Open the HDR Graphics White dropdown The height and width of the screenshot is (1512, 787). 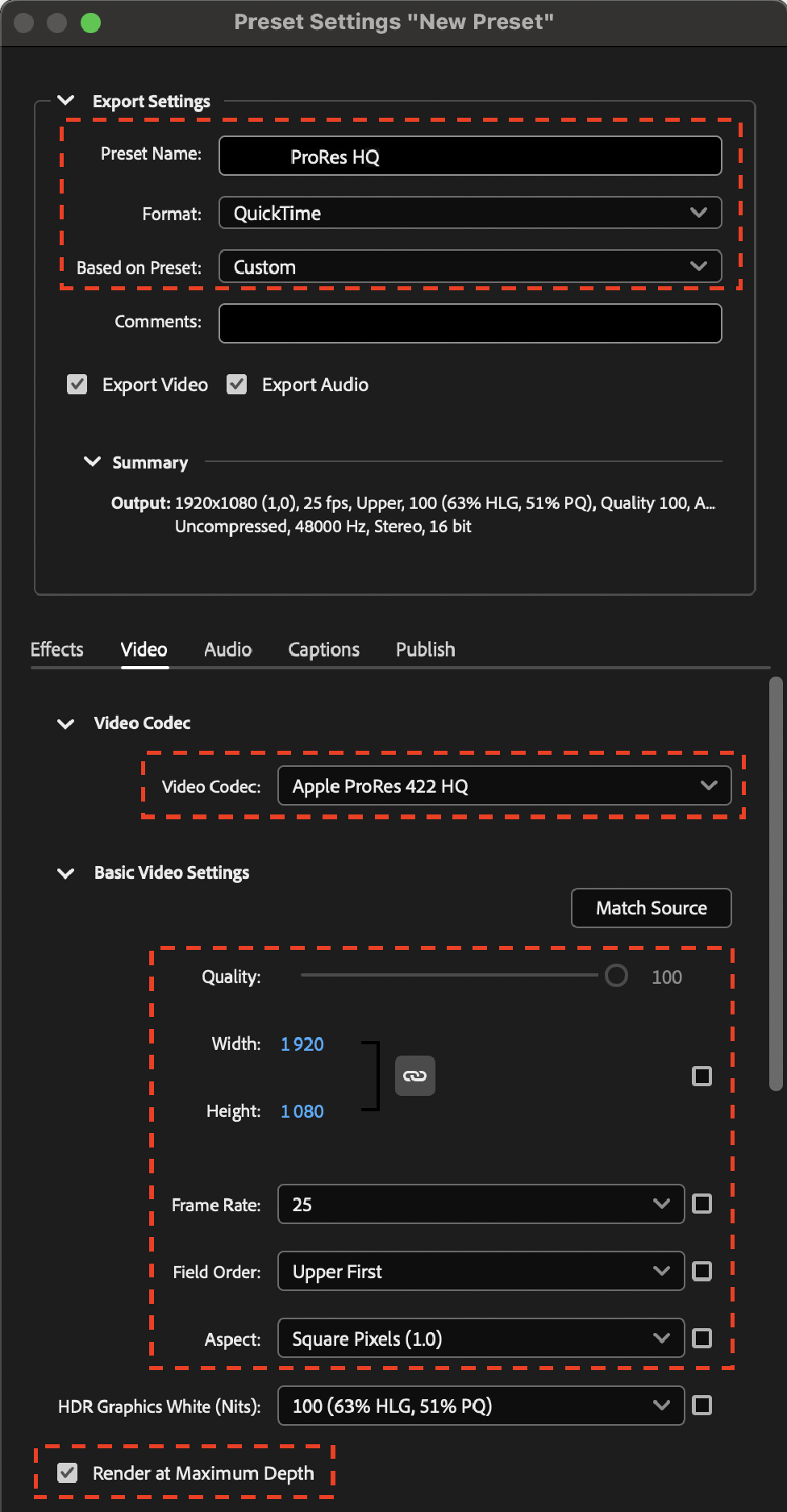pyautogui.click(x=481, y=1406)
